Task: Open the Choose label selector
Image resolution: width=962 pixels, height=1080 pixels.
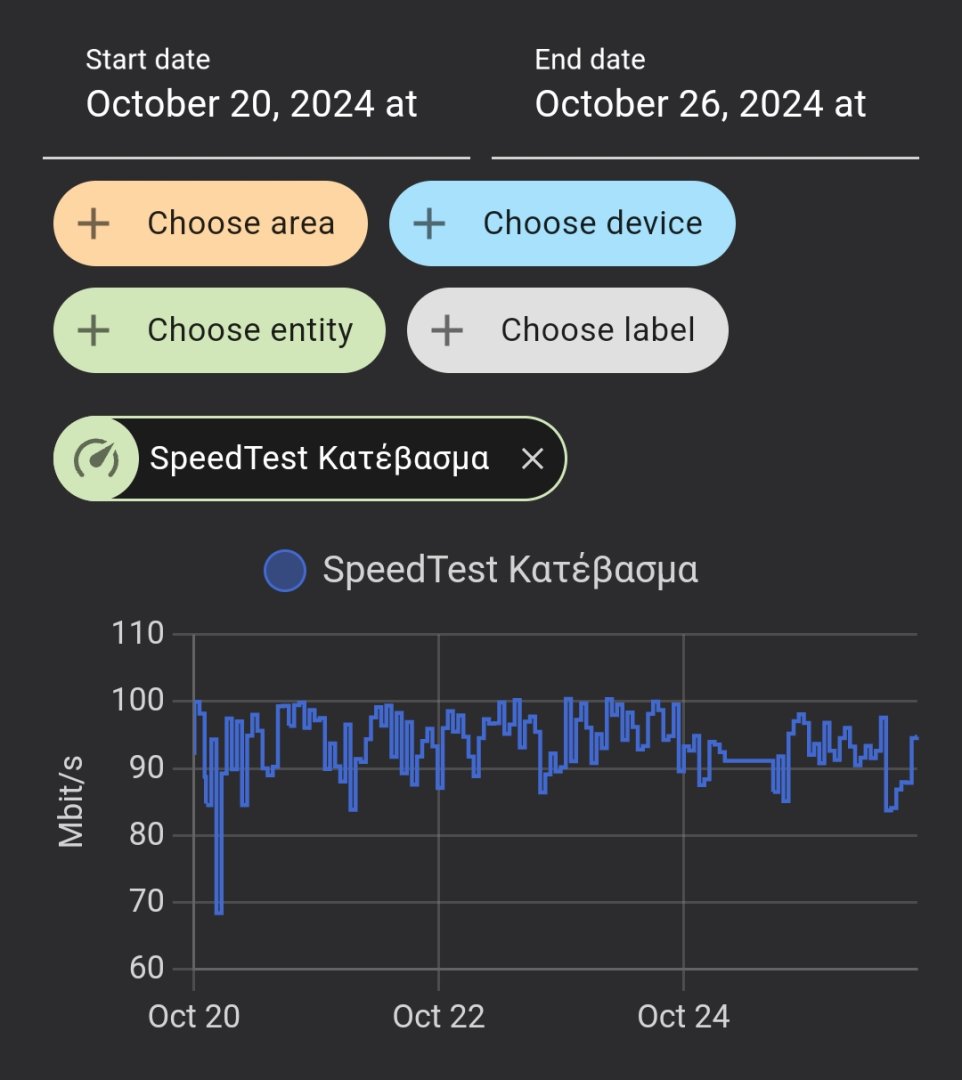Action: [597, 330]
